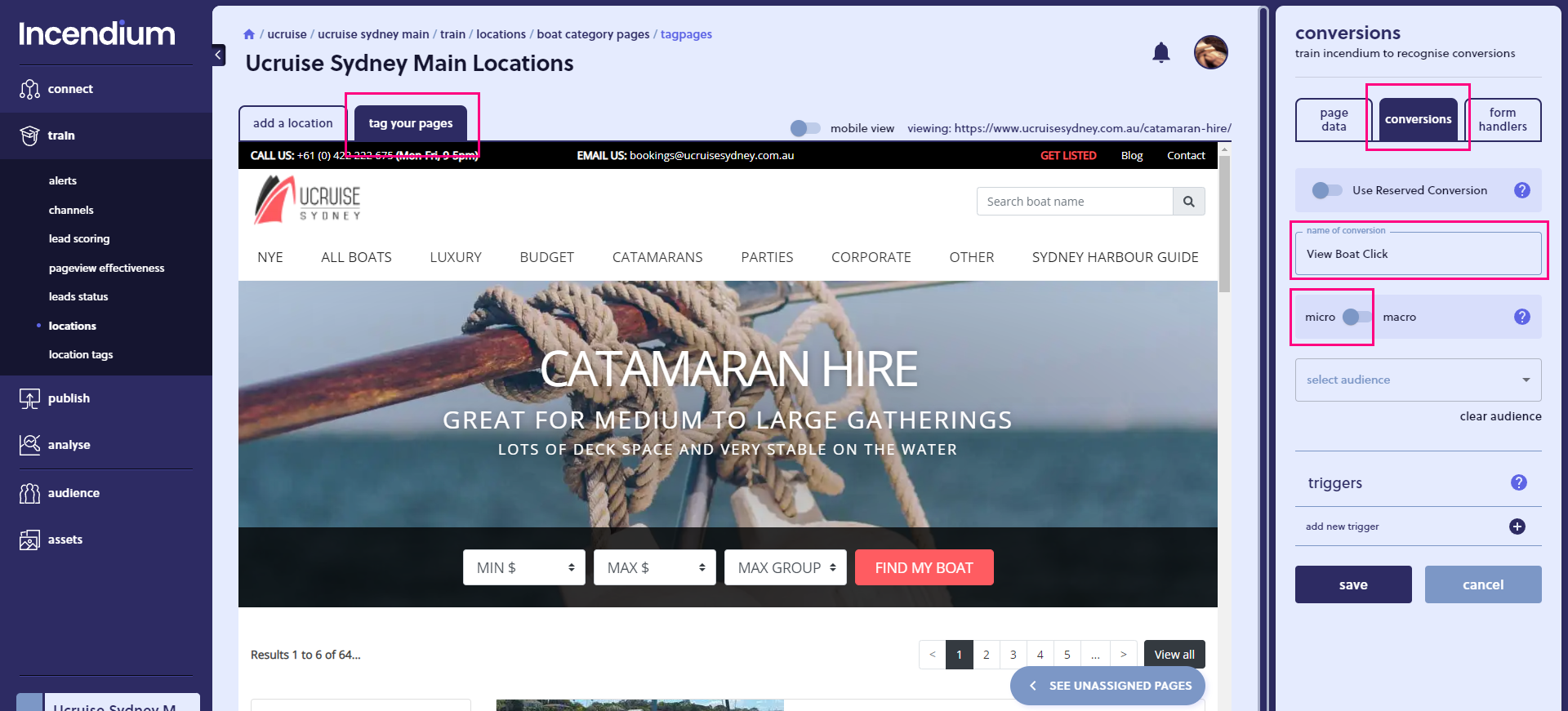Click the name of conversion field
Viewport: 1568px width, 711px height.
click(x=1418, y=254)
